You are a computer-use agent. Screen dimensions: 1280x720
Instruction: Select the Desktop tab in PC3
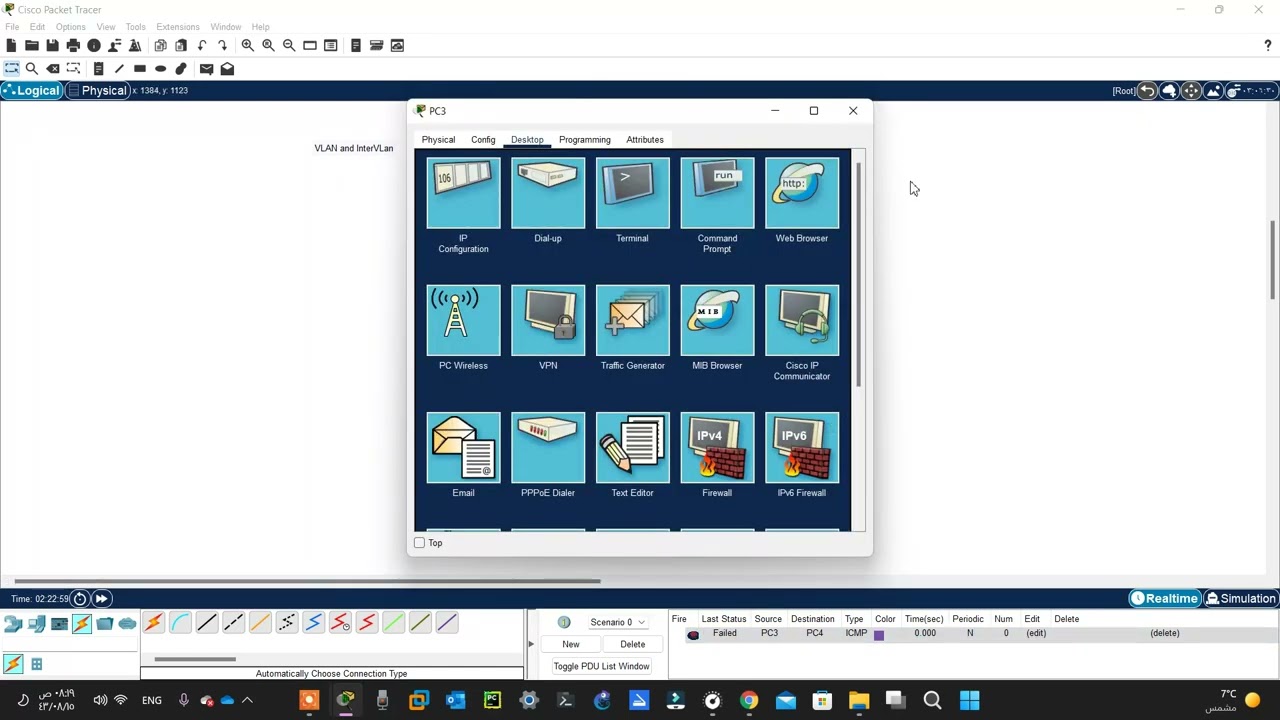tap(527, 140)
